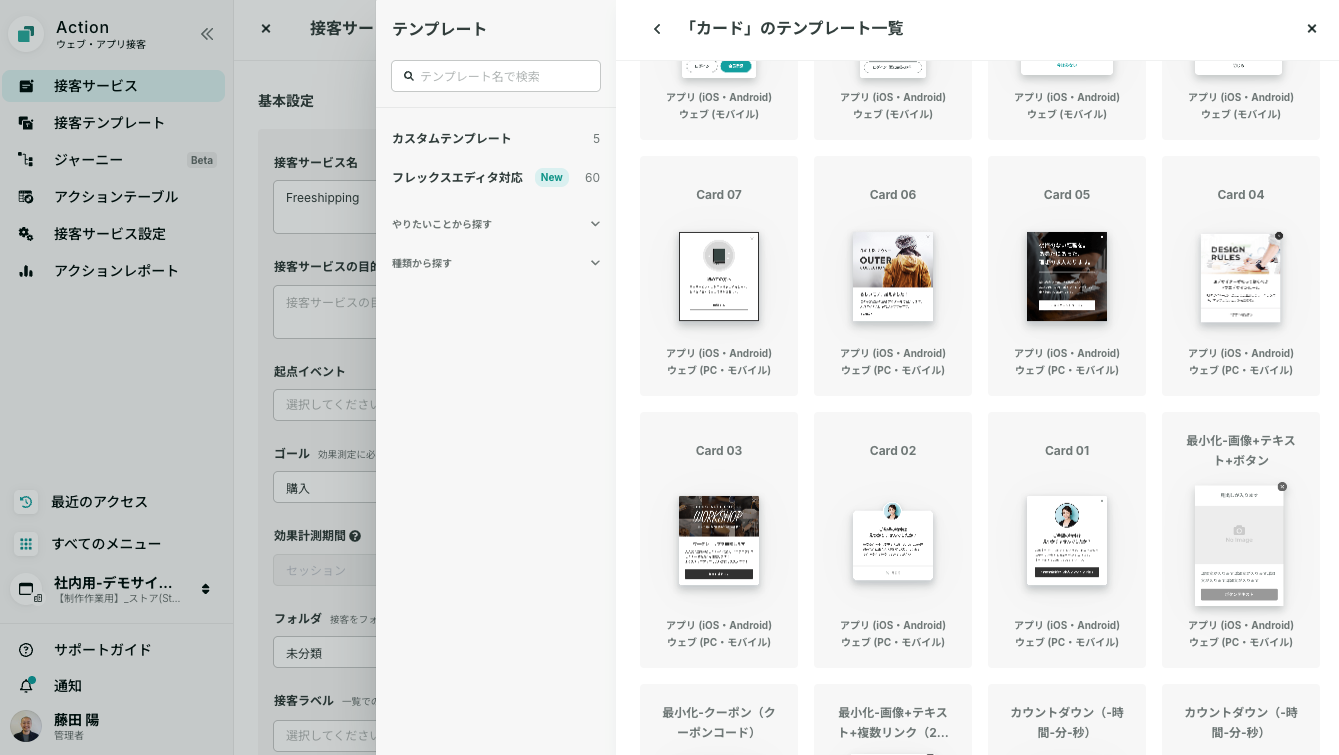The height and width of the screenshot is (755, 1339).
Task: Click the Beta badge next to ジャーニー
Action: coord(202,160)
